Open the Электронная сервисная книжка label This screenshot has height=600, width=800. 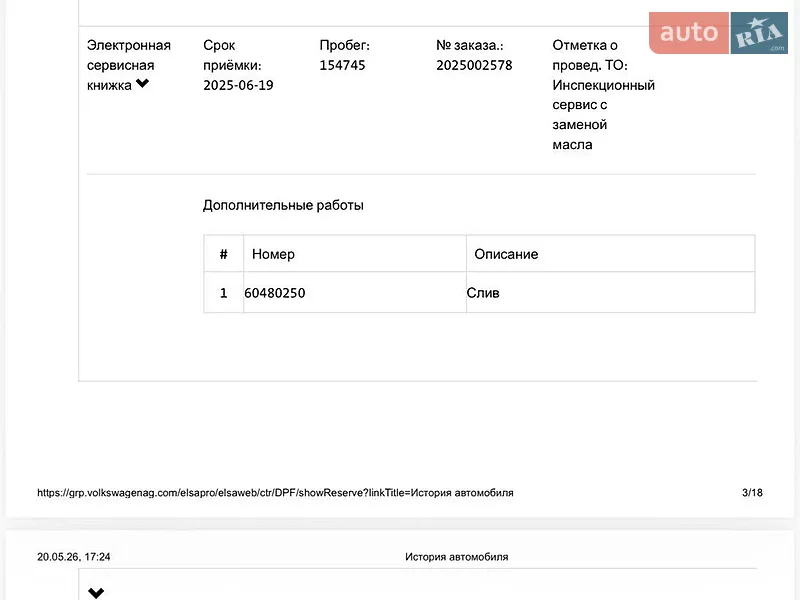pyautogui.click(x=129, y=65)
